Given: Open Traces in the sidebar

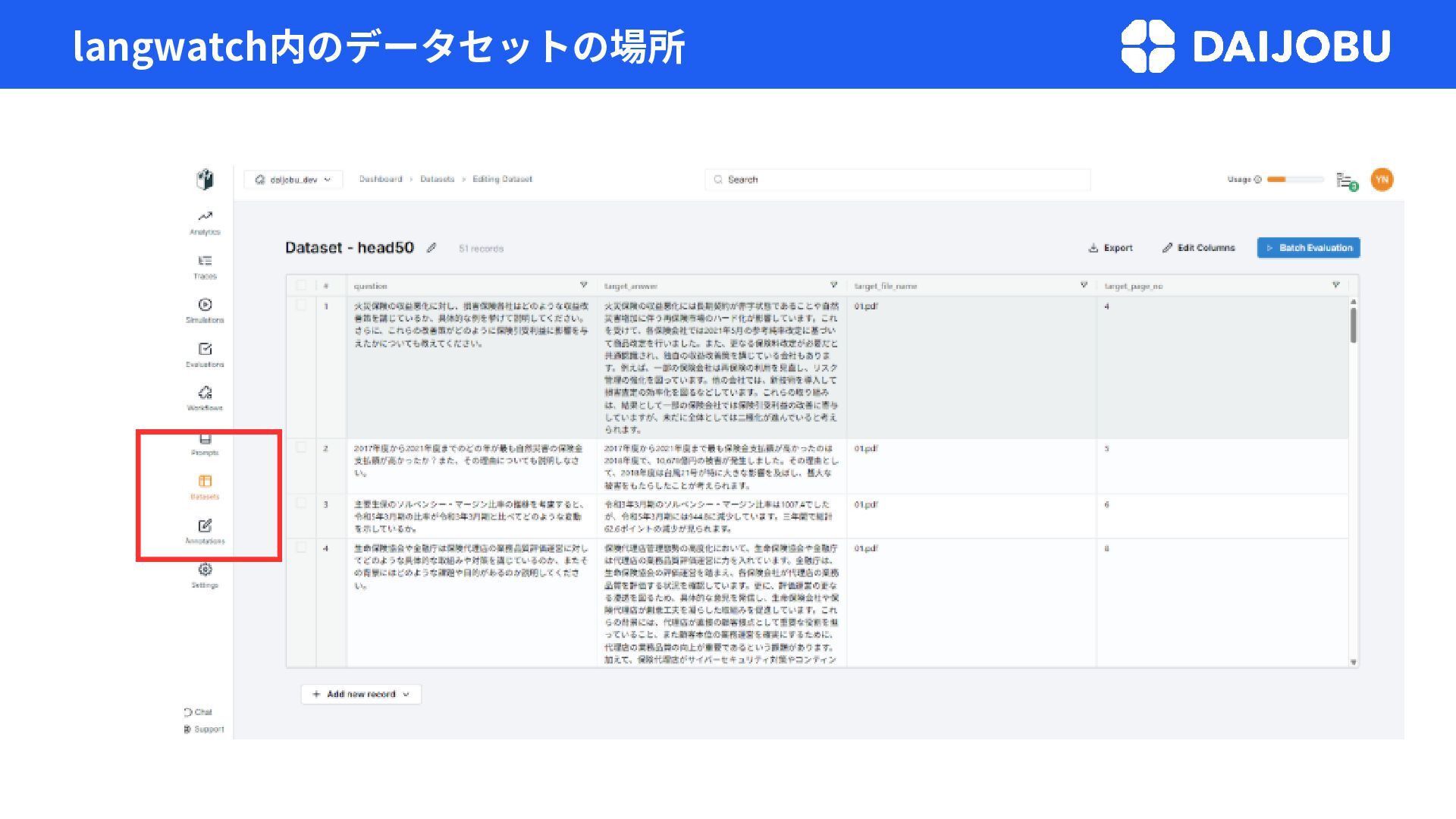Looking at the screenshot, I should (205, 267).
